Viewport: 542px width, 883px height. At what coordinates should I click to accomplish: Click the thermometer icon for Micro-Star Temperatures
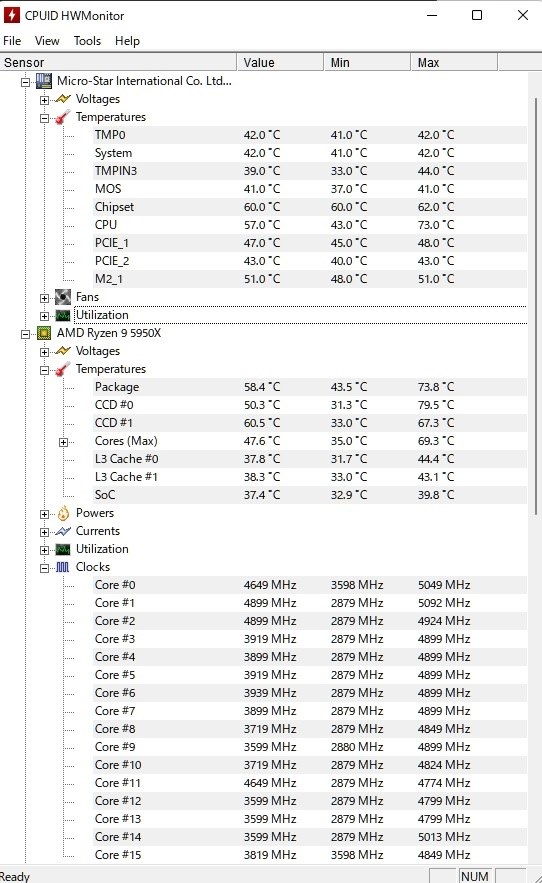[63, 117]
